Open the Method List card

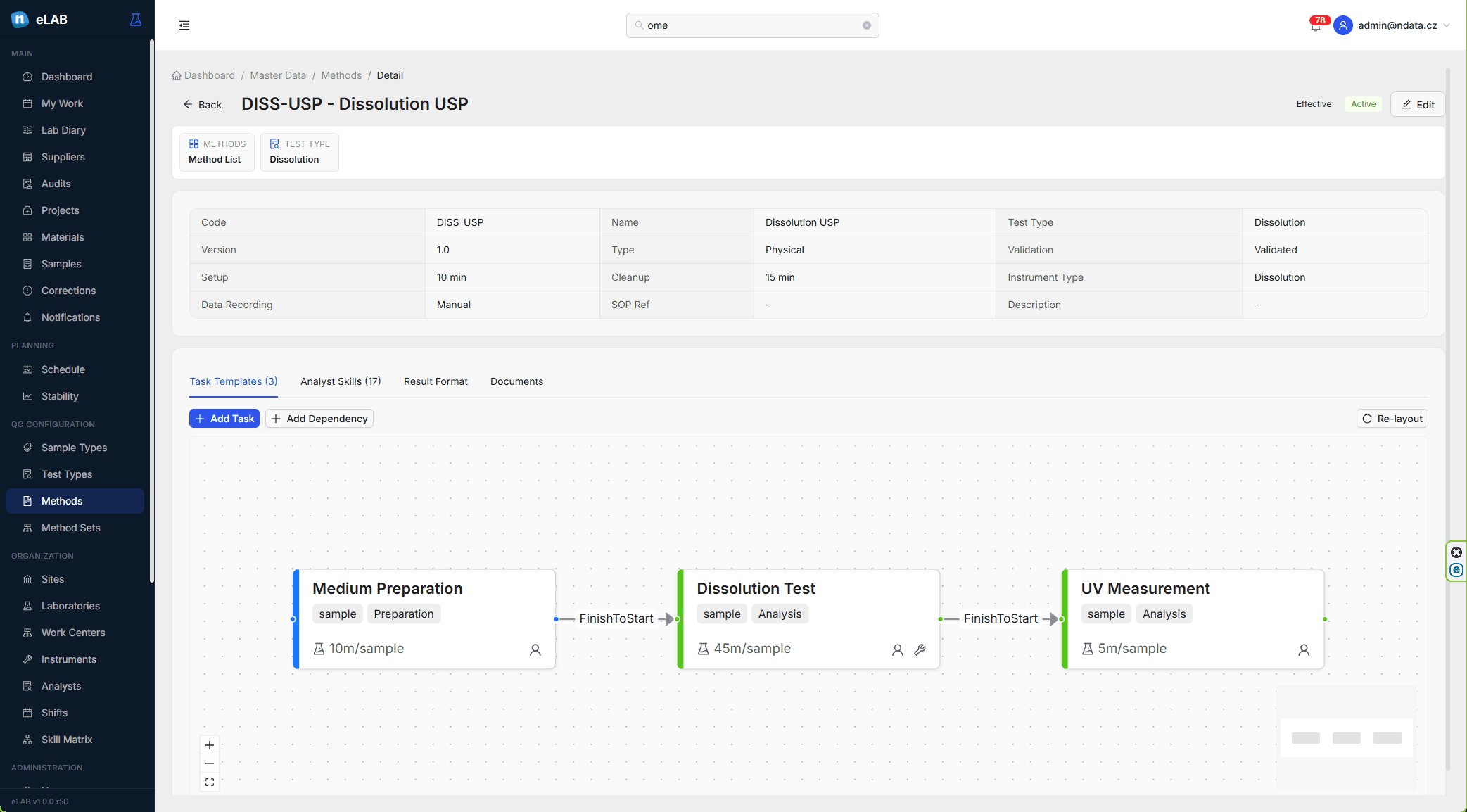[217, 152]
